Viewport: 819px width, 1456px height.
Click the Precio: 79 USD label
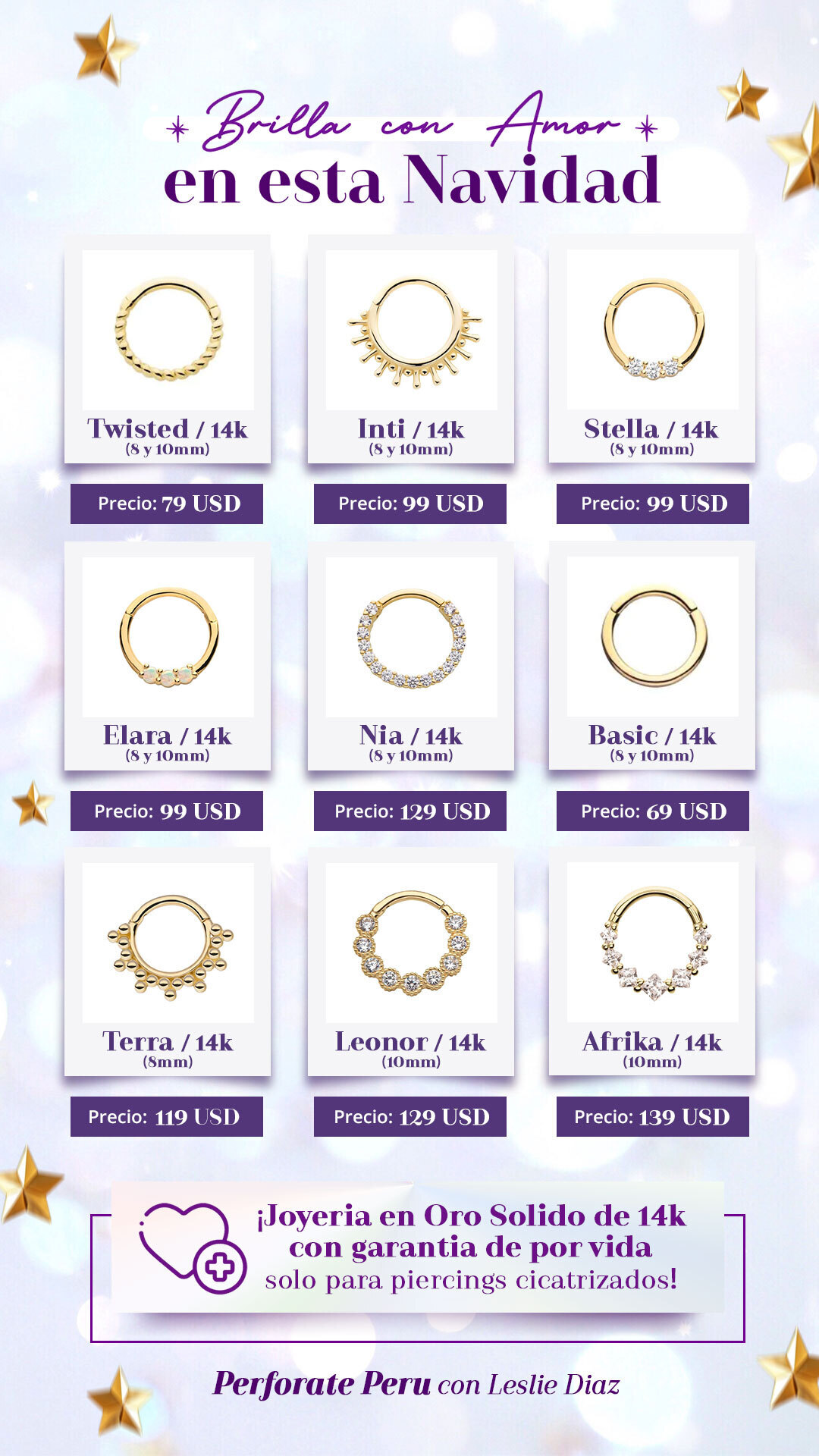click(167, 504)
